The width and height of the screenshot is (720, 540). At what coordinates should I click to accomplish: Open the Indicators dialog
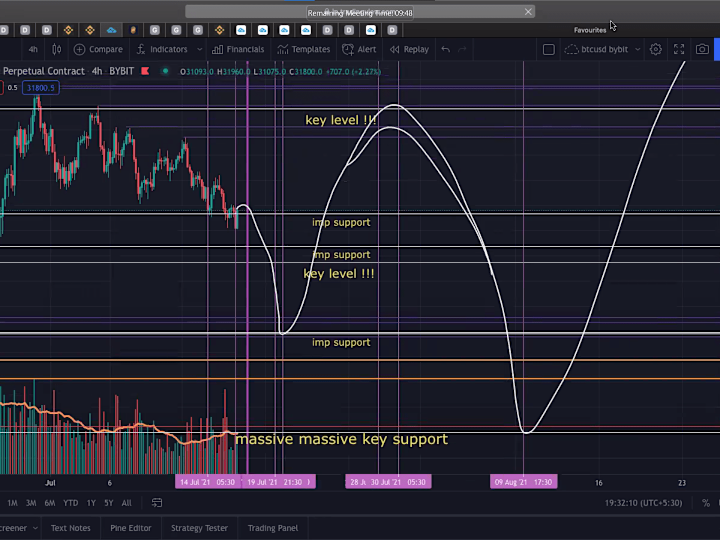coord(163,49)
